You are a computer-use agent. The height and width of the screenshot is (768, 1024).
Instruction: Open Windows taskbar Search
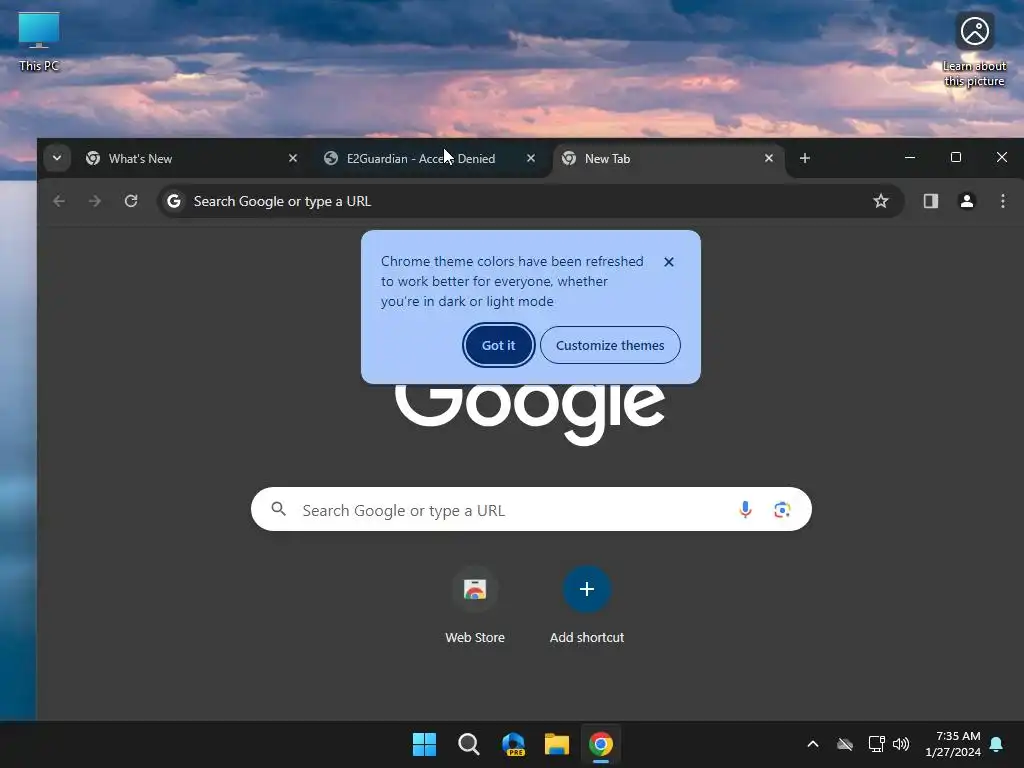coord(468,744)
